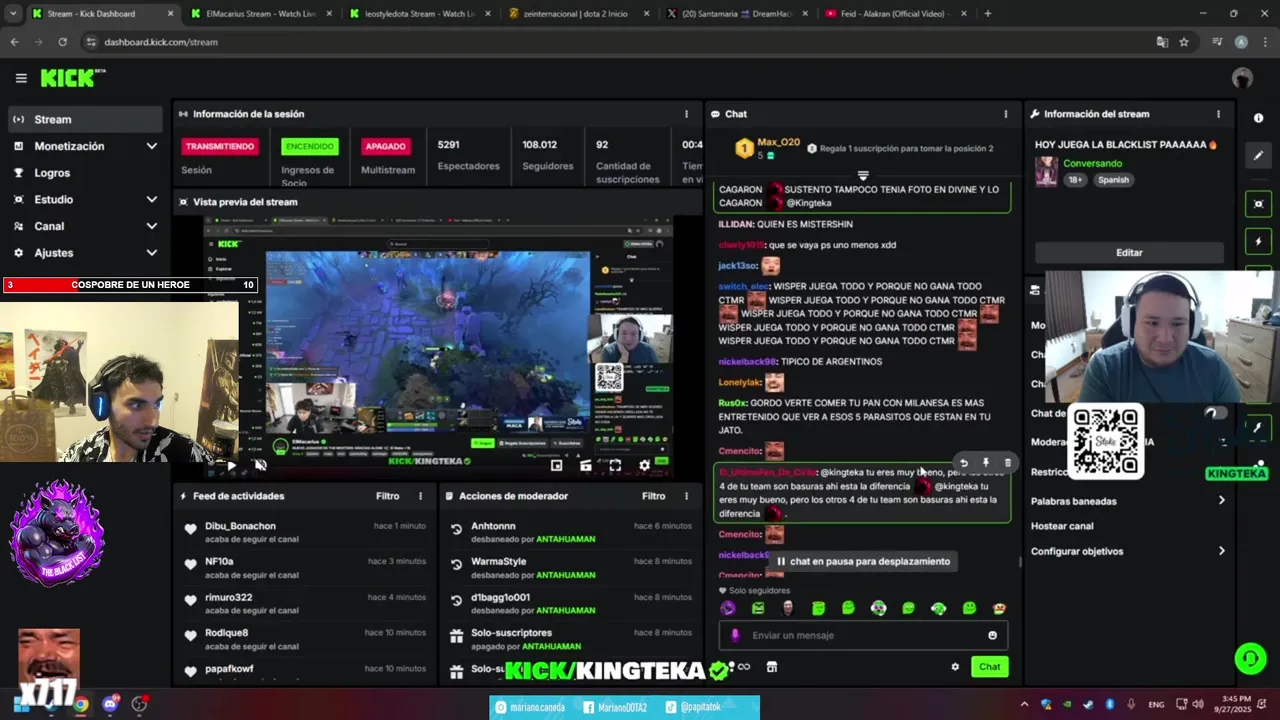1280x720 pixels.
Task: Click the reply arrow on highlighted message
Action: [963, 463]
